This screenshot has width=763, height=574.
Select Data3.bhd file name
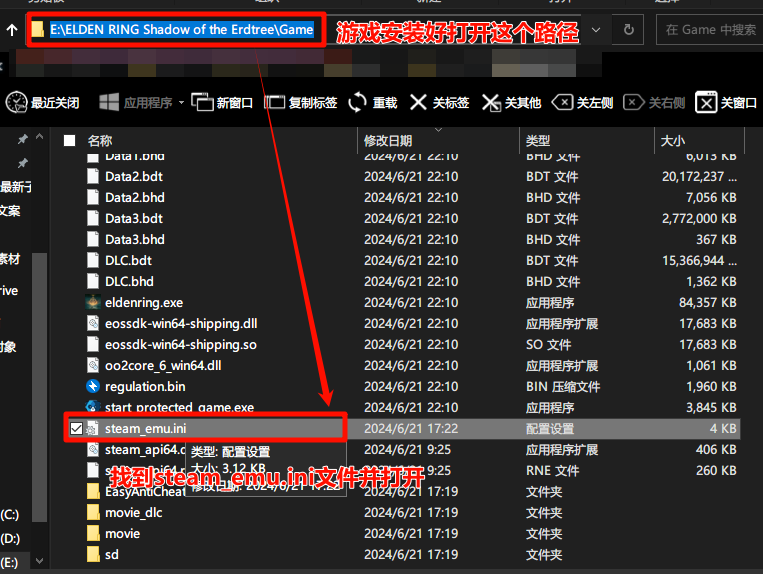pyautogui.click(x=135, y=239)
